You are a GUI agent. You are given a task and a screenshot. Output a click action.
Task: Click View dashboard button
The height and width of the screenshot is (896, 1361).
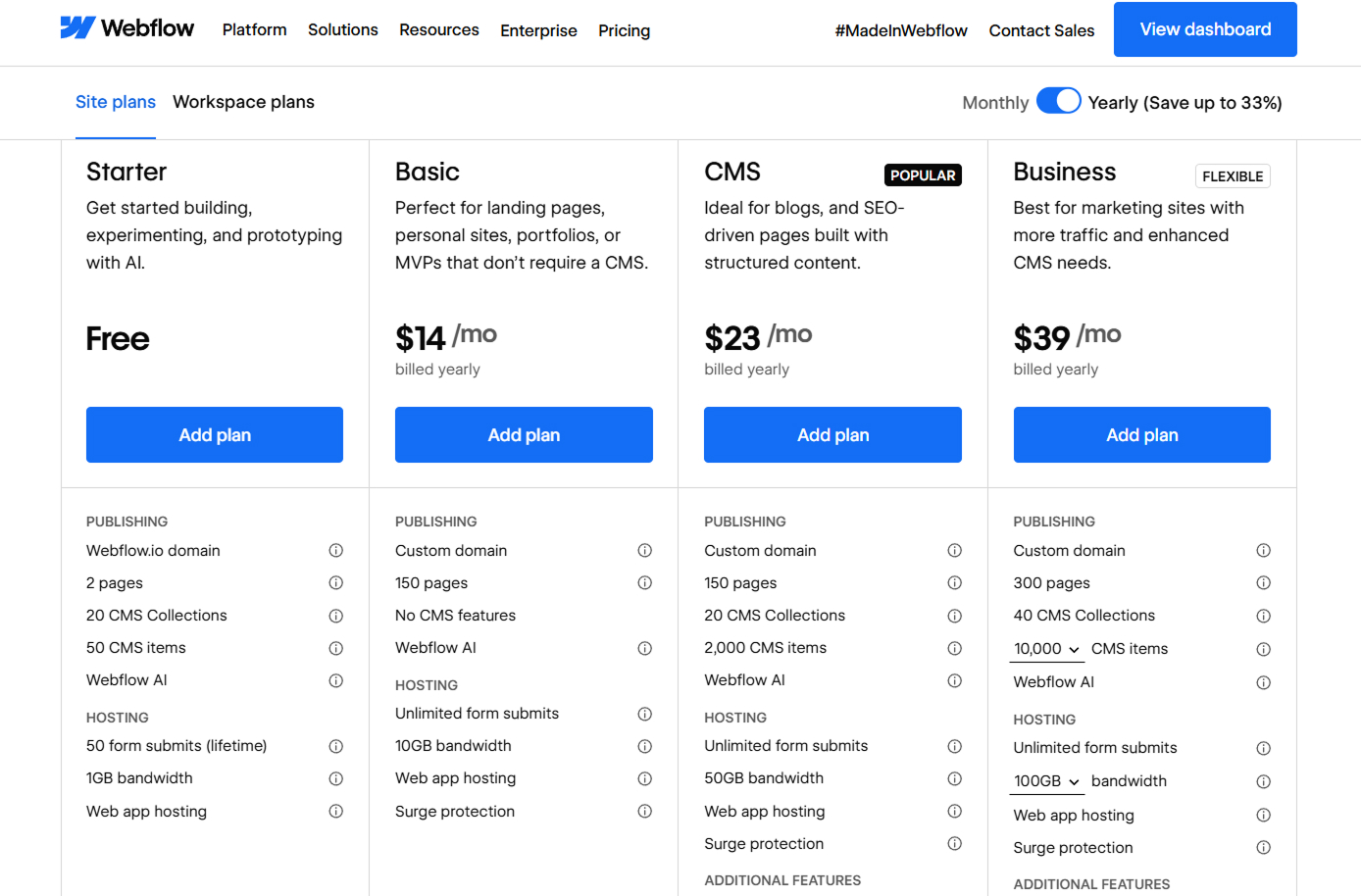[x=1205, y=29]
